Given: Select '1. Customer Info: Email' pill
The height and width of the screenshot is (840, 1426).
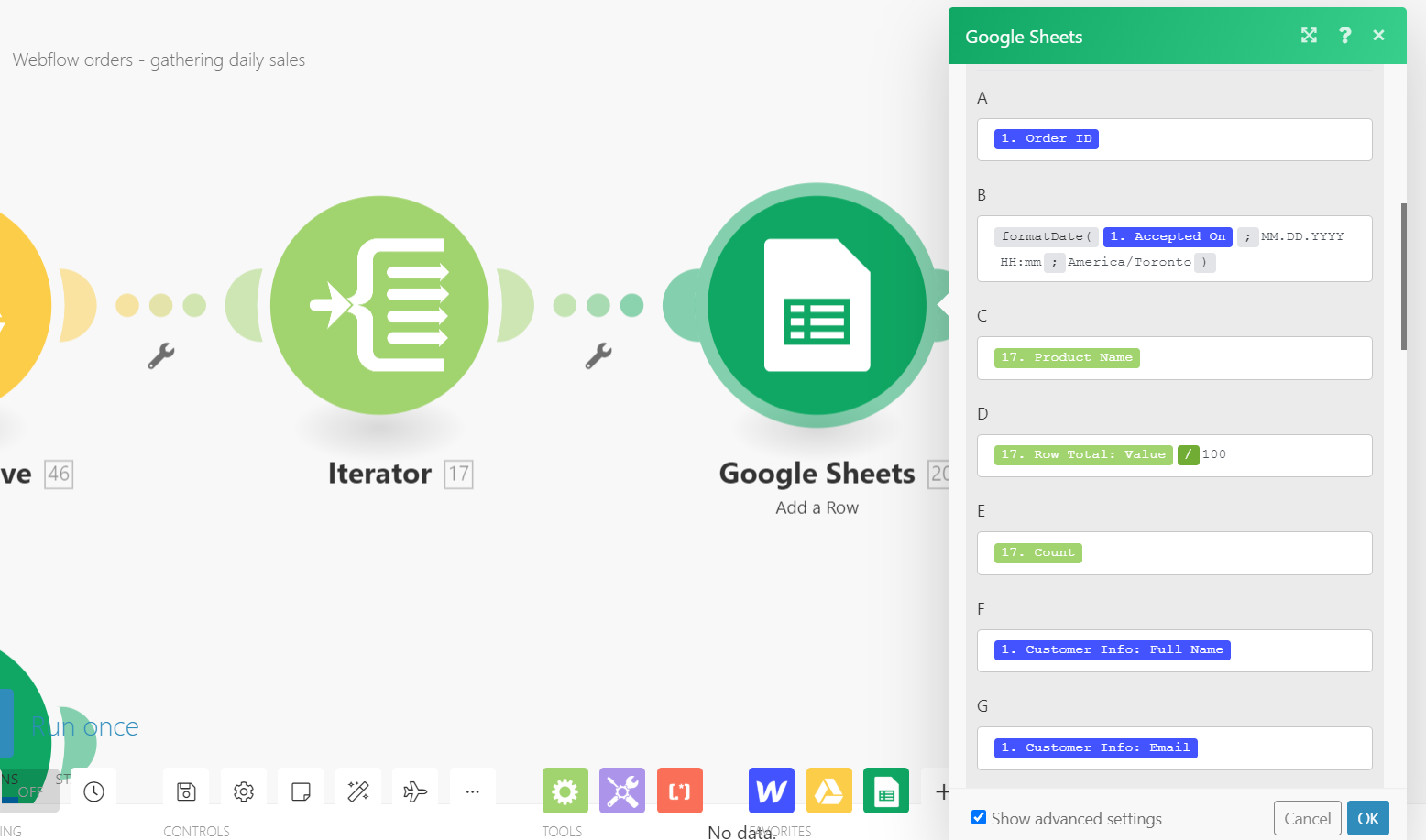Looking at the screenshot, I should pos(1095,747).
